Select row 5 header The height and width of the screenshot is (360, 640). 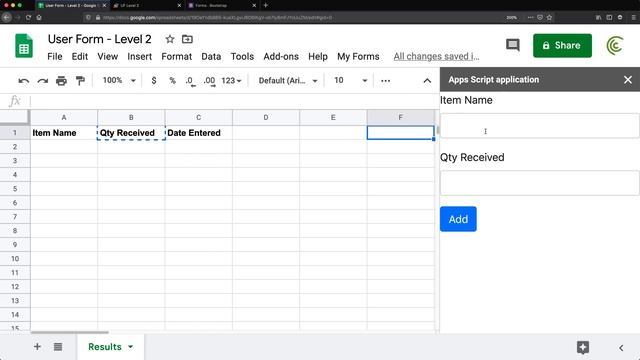[x=15, y=189]
